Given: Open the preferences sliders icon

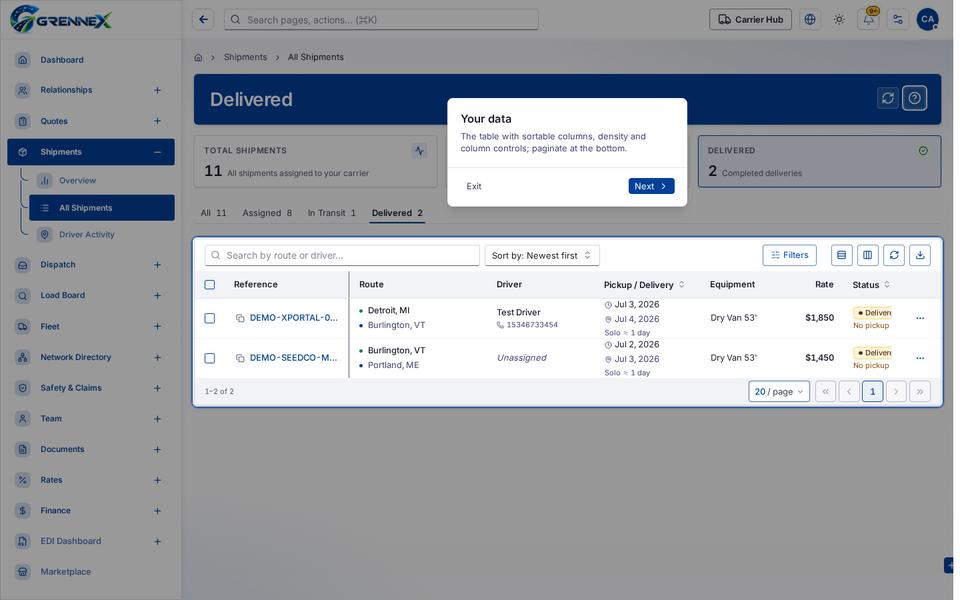Looking at the screenshot, I should (898, 20).
